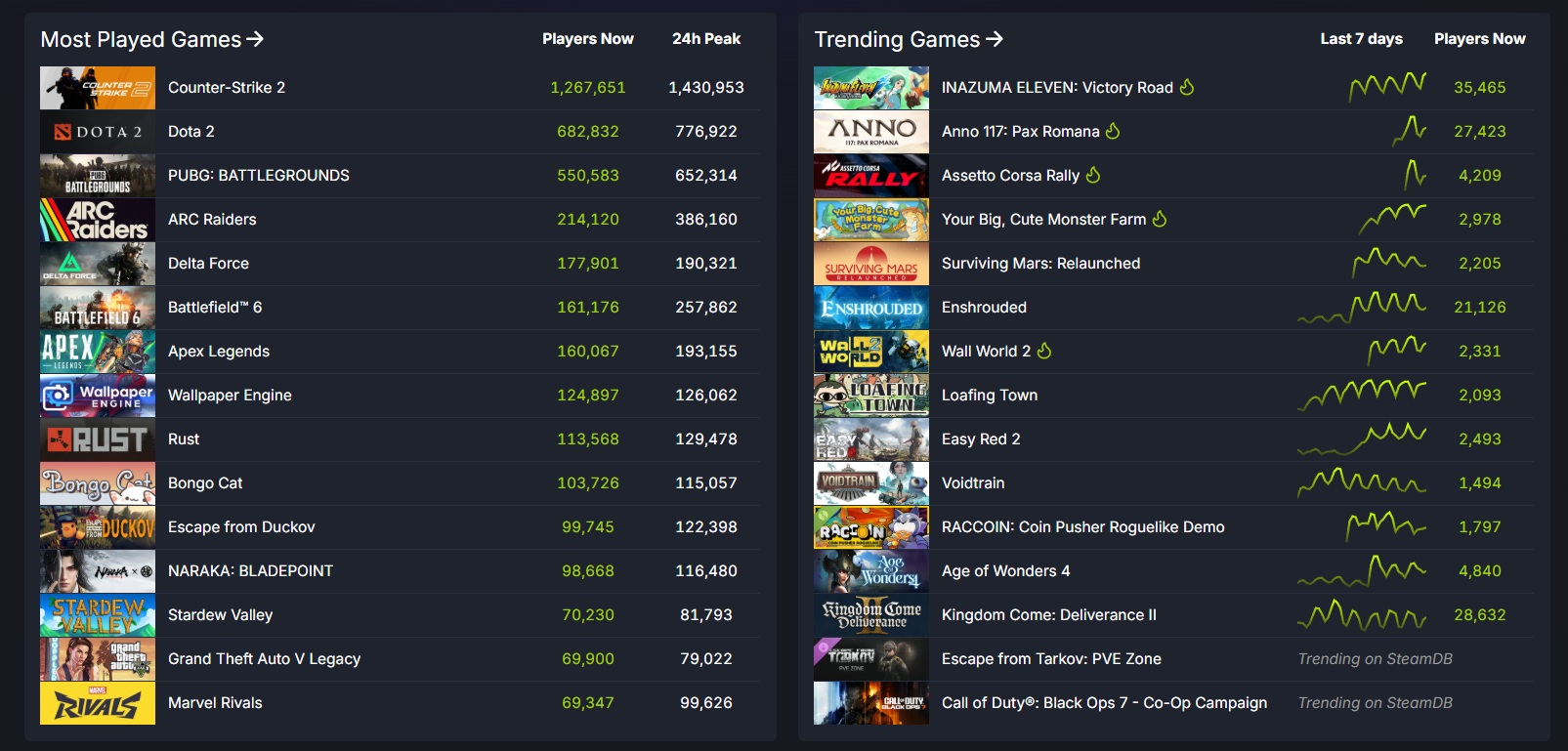This screenshot has width=1568, height=751.
Task: Click the Kingdom Come: Deliverance II trend sparkline
Action: [x=1362, y=614]
